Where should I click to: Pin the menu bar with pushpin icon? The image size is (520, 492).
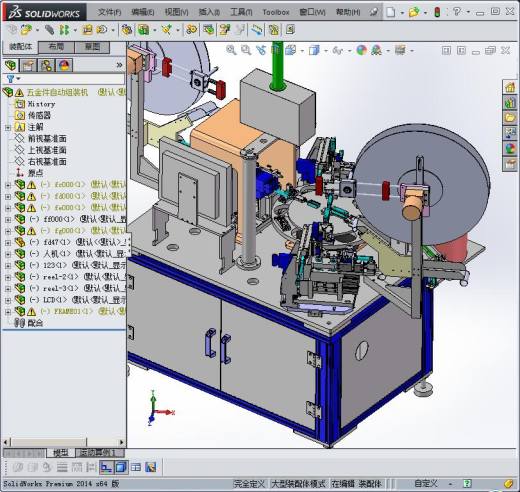(374, 12)
